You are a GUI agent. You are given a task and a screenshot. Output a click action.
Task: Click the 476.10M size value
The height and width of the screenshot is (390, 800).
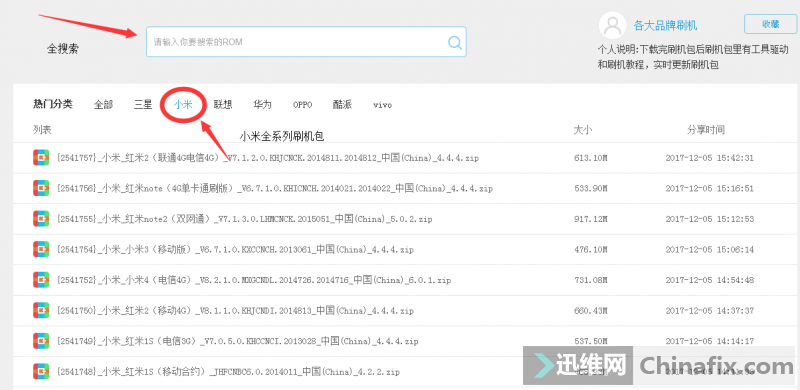[590, 250]
